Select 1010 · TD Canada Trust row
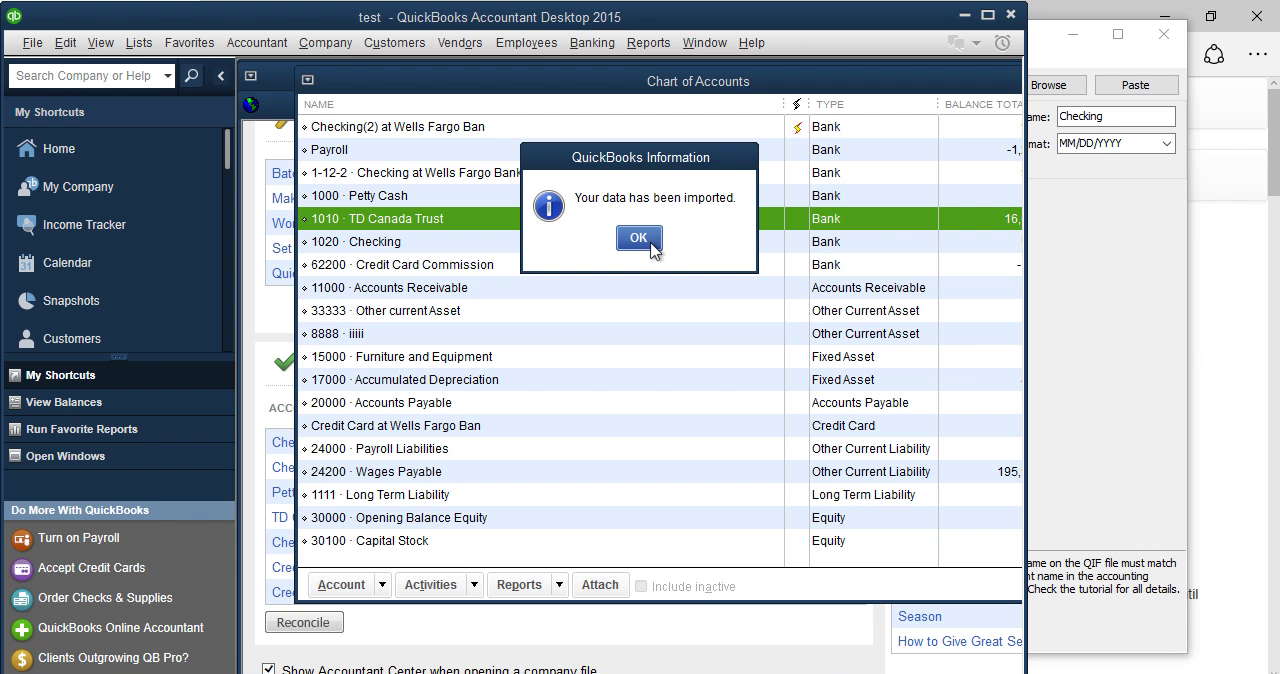The image size is (1280, 674). pos(660,219)
